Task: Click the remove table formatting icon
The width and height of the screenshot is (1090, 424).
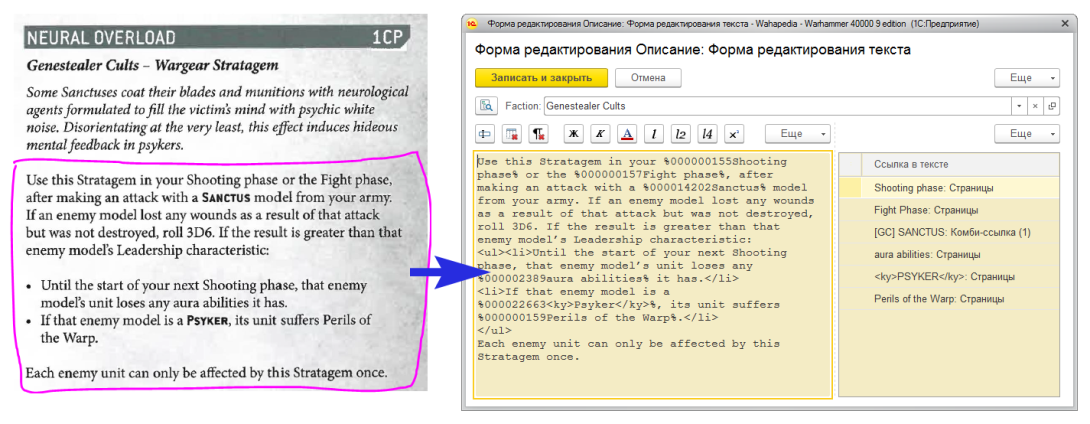Action: pos(512,133)
